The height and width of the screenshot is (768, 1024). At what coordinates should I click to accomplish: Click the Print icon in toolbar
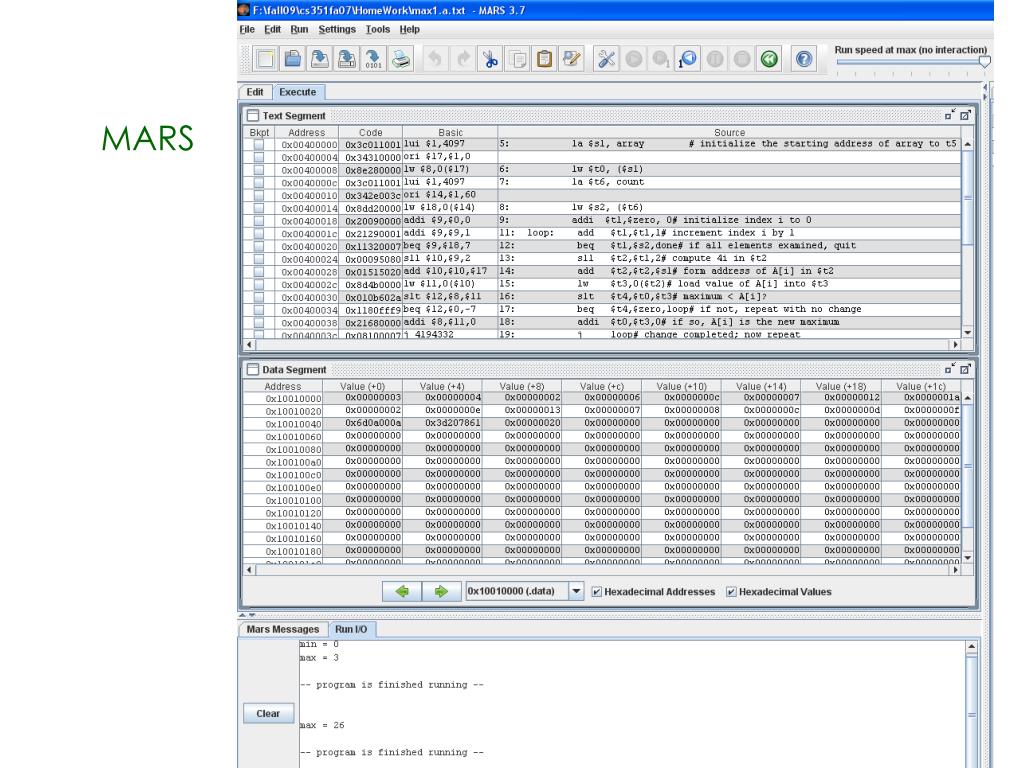401,59
